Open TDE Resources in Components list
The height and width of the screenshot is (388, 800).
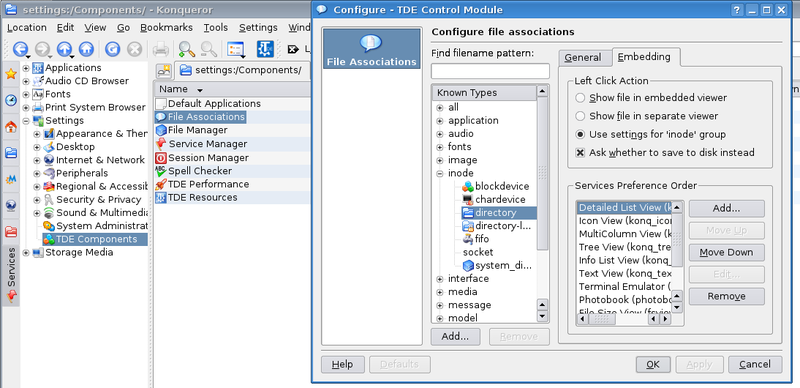pos(195,198)
